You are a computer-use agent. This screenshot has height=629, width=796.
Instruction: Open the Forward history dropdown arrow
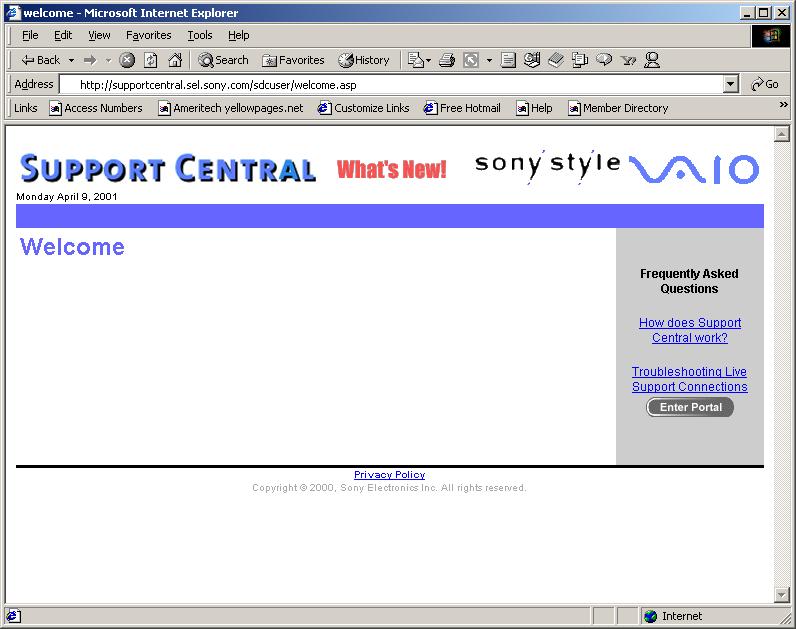108,60
